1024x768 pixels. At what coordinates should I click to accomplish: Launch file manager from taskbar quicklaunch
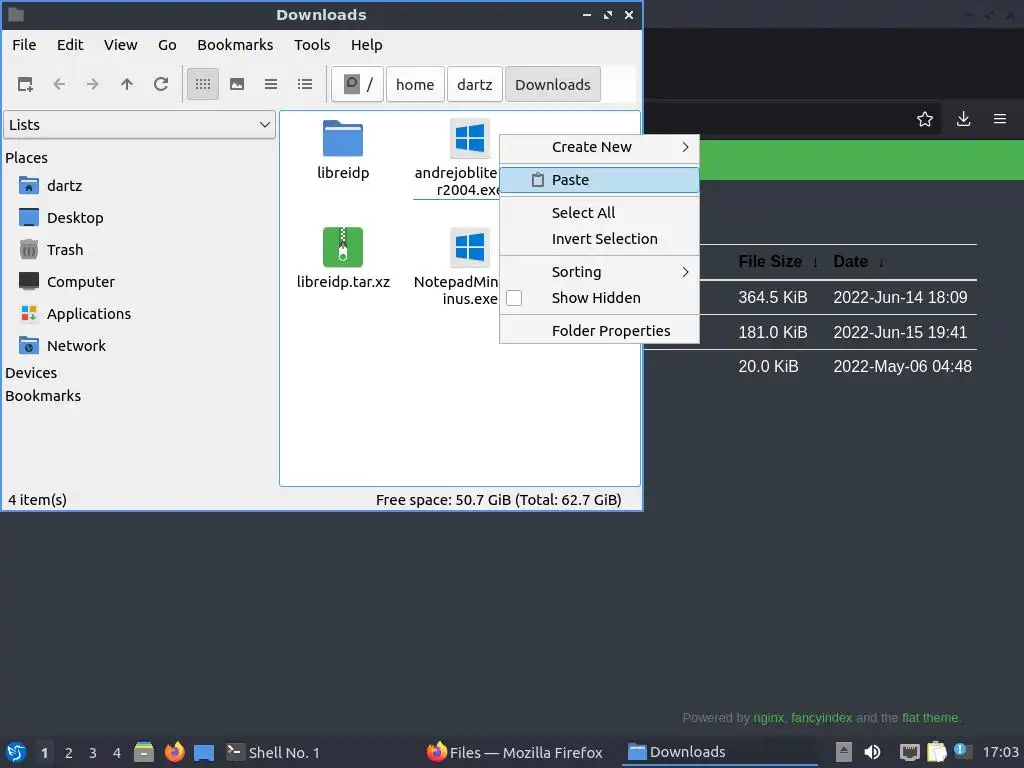[x=144, y=752]
